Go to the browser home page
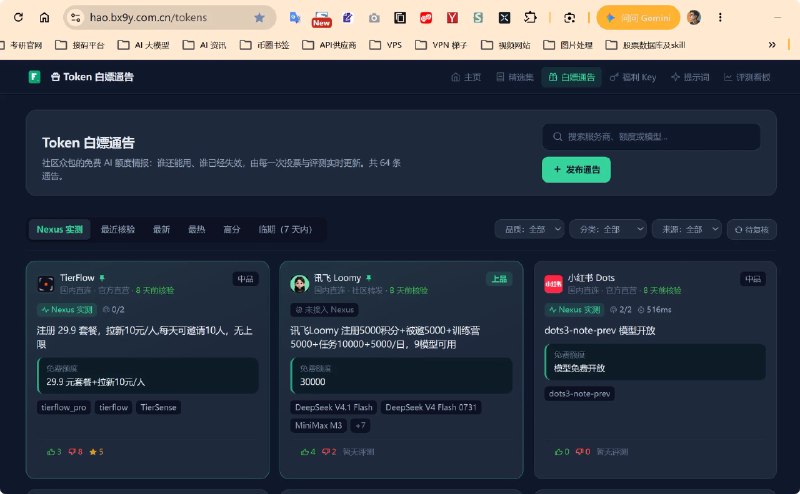This screenshot has height=494, width=800. click(x=44, y=17)
